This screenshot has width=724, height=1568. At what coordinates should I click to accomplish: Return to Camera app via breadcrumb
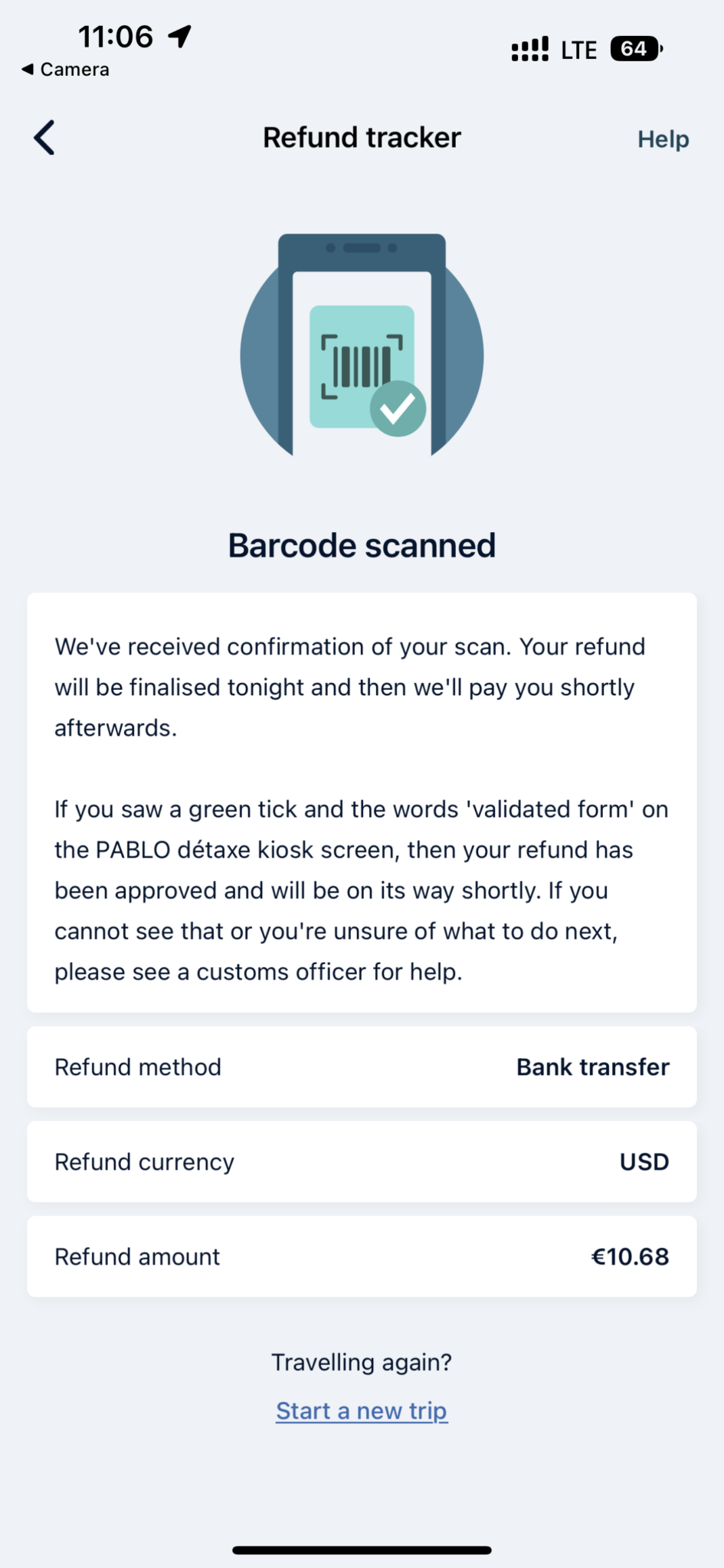click(x=66, y=70)
